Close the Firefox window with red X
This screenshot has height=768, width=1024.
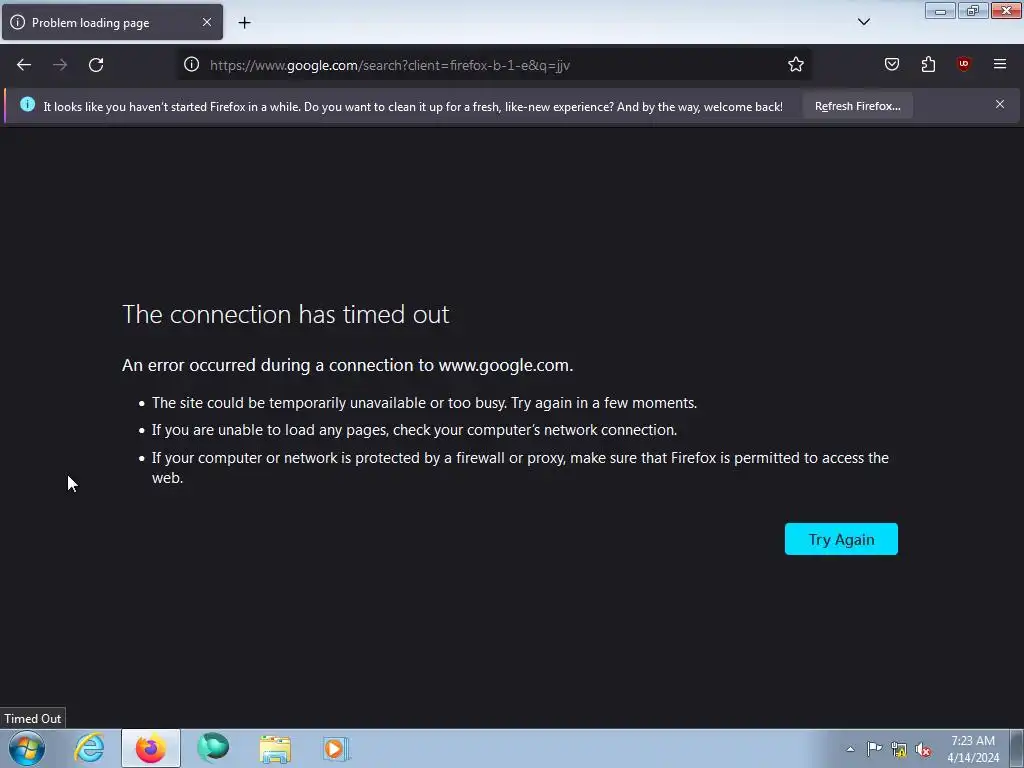[1006, 10]
